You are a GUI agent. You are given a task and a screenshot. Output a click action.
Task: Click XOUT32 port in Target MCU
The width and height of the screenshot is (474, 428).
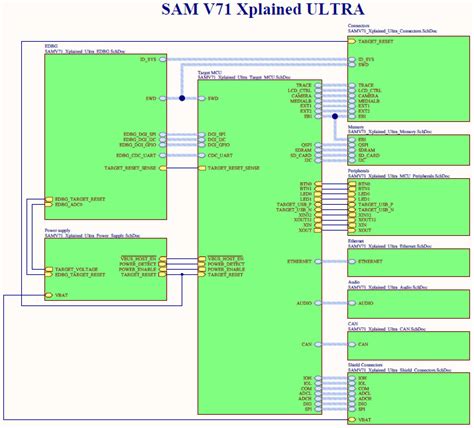point(318,220)
